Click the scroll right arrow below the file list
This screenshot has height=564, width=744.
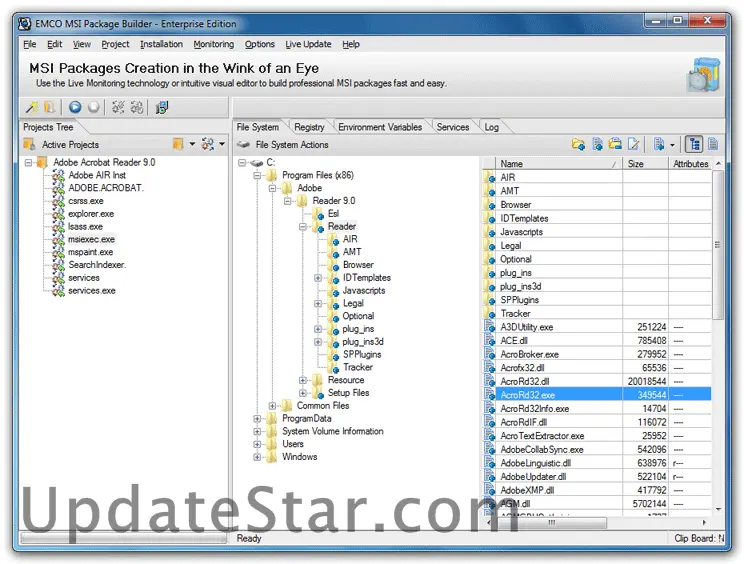click(704, 522)
